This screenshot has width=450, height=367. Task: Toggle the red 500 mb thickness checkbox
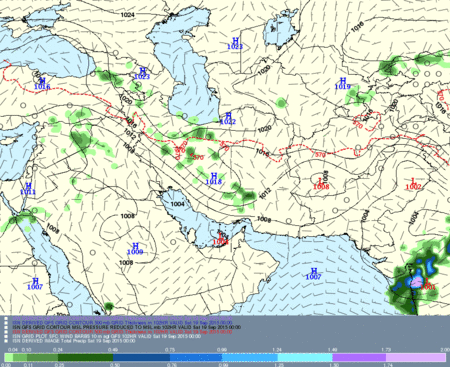point(6,332)
